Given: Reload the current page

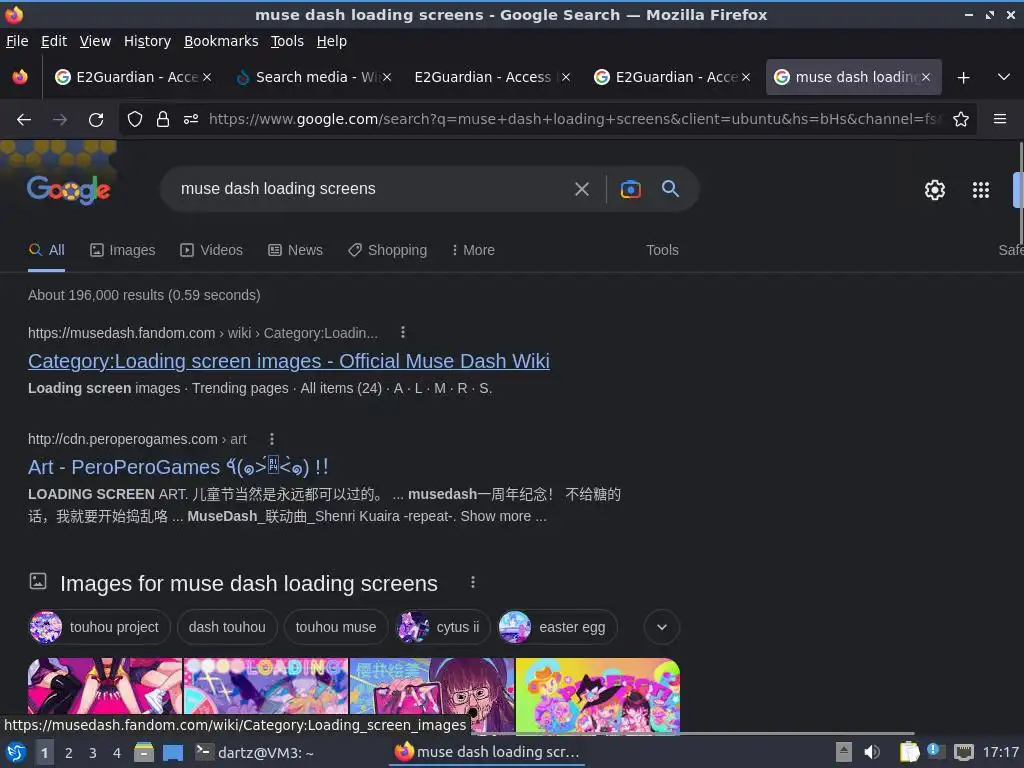Looking at the screenshot, I should tap(96, 120).
